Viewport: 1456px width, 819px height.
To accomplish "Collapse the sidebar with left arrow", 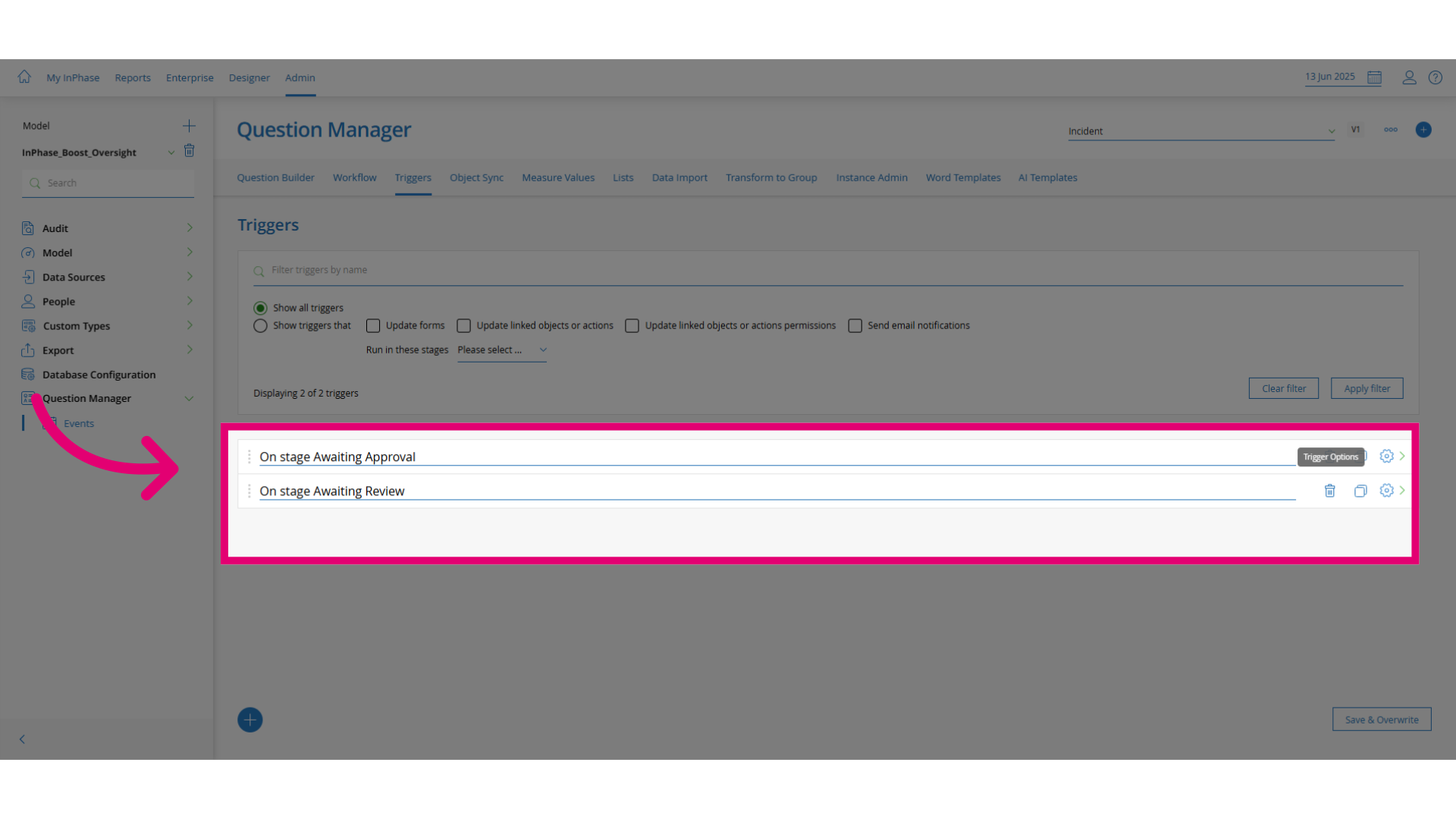I will click(x=22, y=739).
